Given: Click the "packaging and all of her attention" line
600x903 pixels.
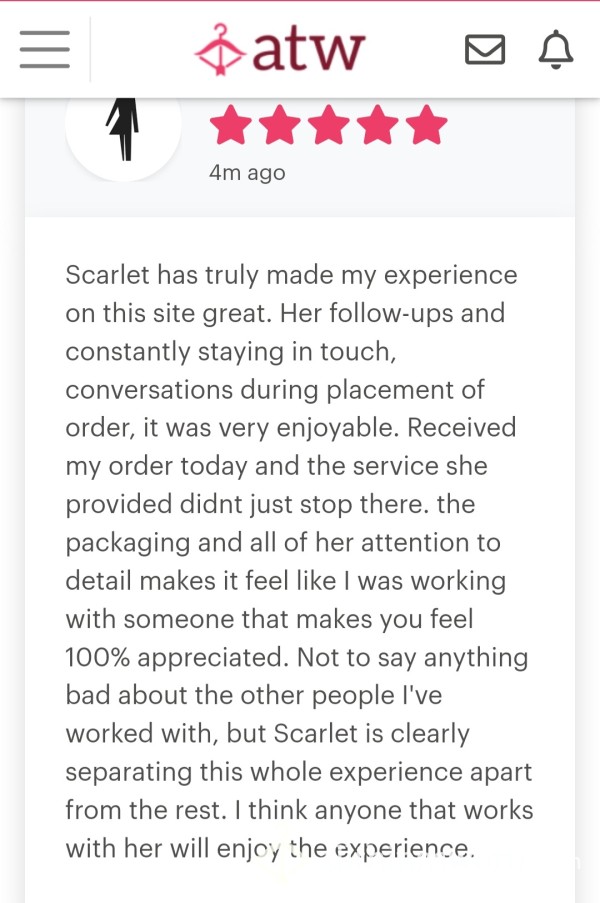Looking at the screenshot, I should pos(283,542).
